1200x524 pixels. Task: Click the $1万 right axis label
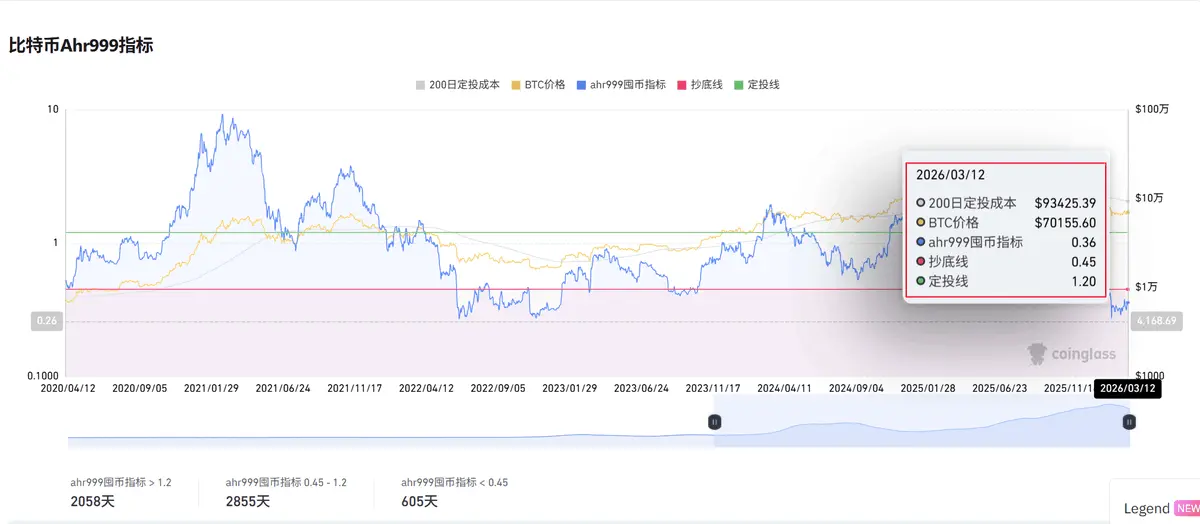click(1148, 287)
